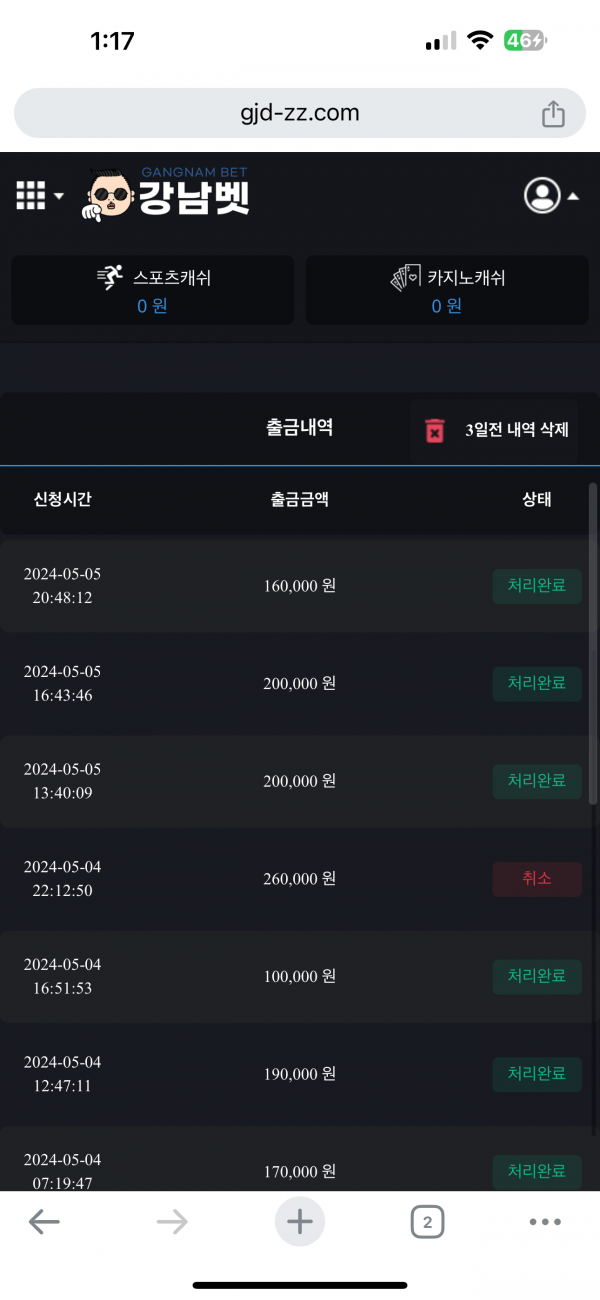This screenshot has height=1300, width=600.
Task: Tap the red trash delete icon
Action: 434,430
